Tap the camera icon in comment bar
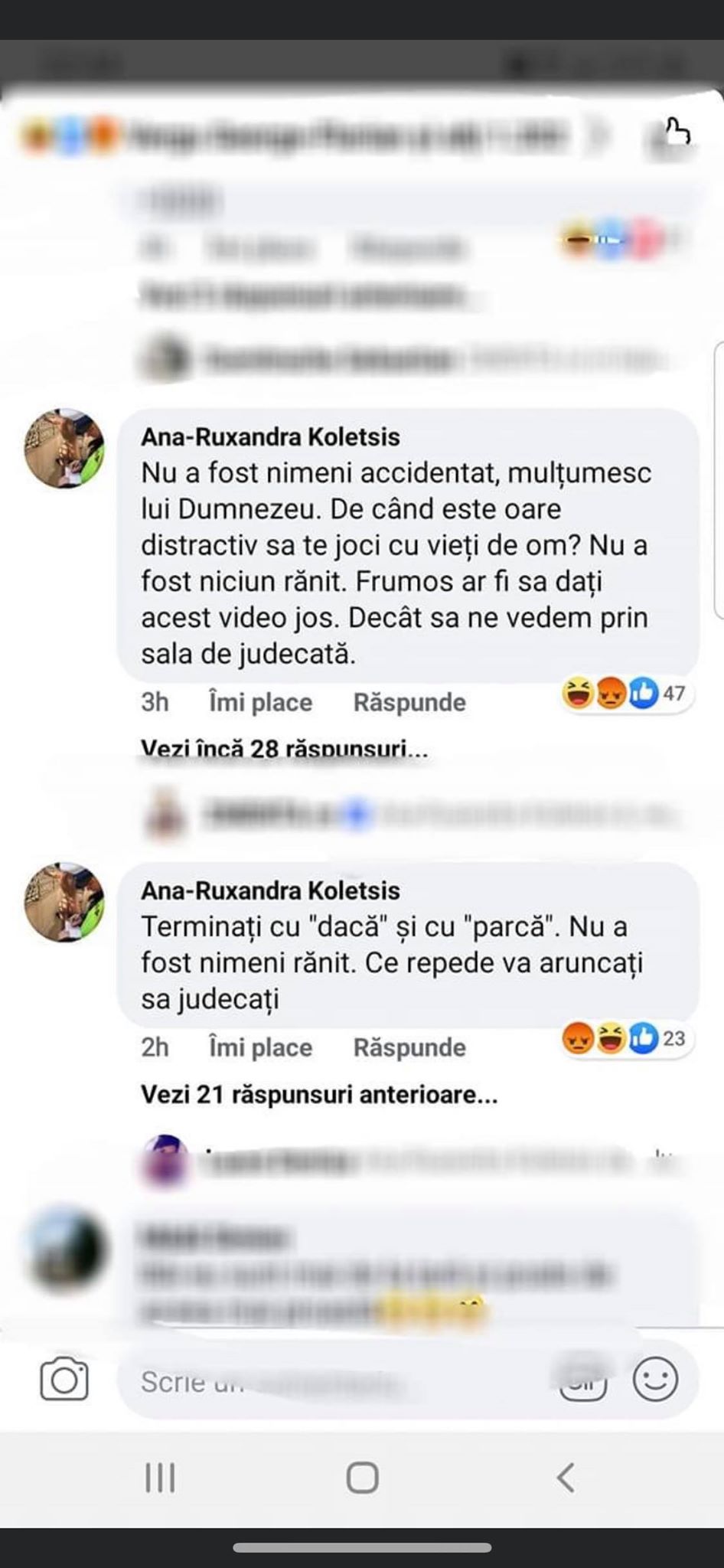Image resolution: width=724 pixels, height=1568 pixels. point(64,1380)
